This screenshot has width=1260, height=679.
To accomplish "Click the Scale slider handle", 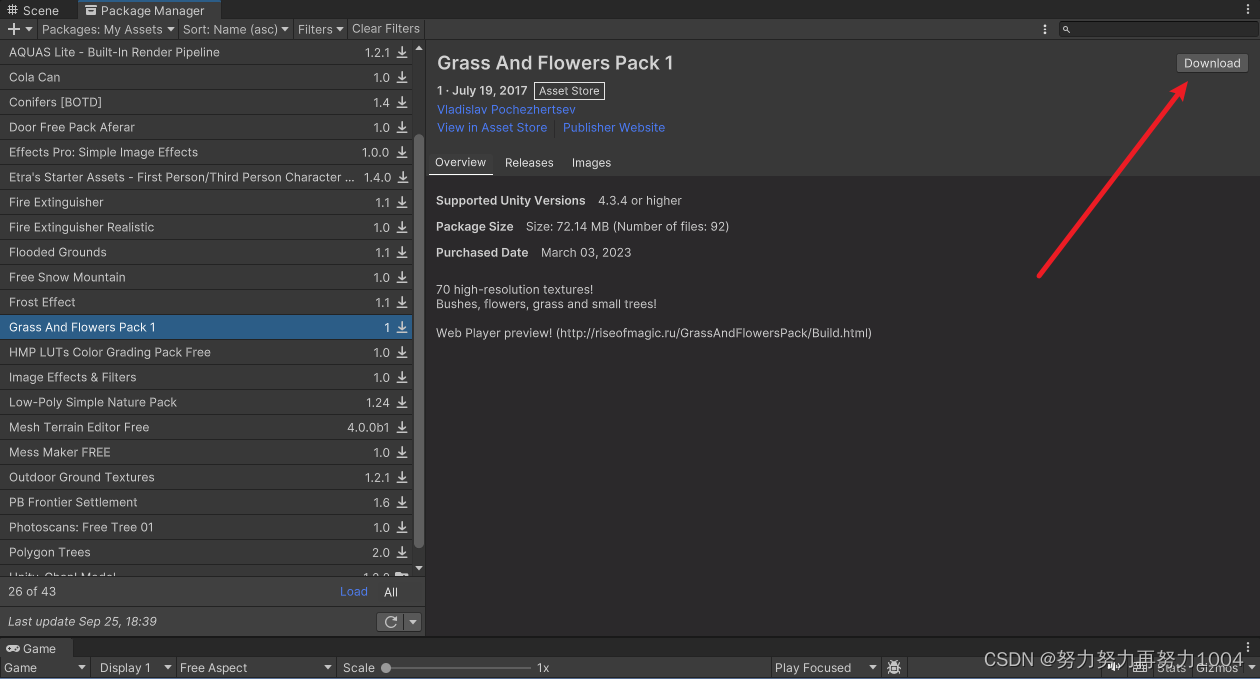I will [386, 667].
